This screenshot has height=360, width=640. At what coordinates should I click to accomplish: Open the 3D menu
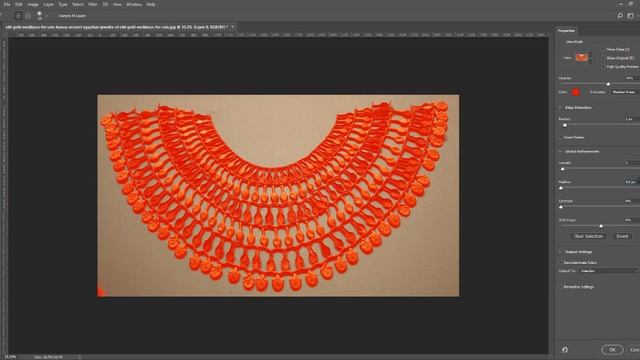[105, 4]
